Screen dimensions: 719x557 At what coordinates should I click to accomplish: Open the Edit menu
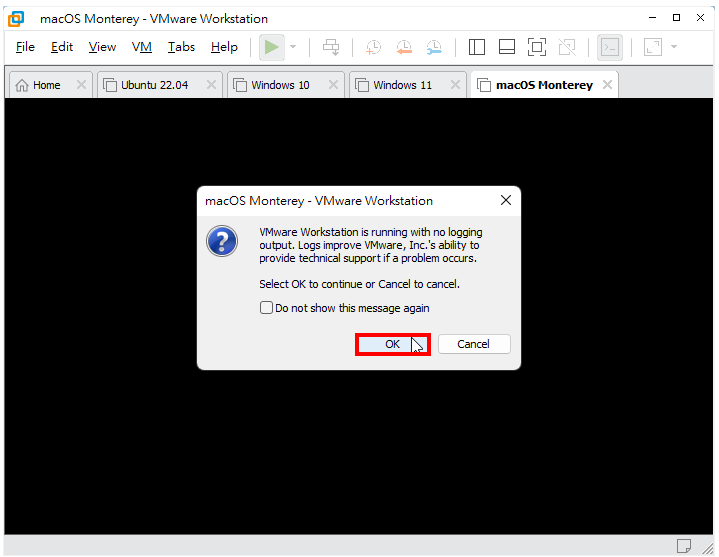tap(62, 47)
